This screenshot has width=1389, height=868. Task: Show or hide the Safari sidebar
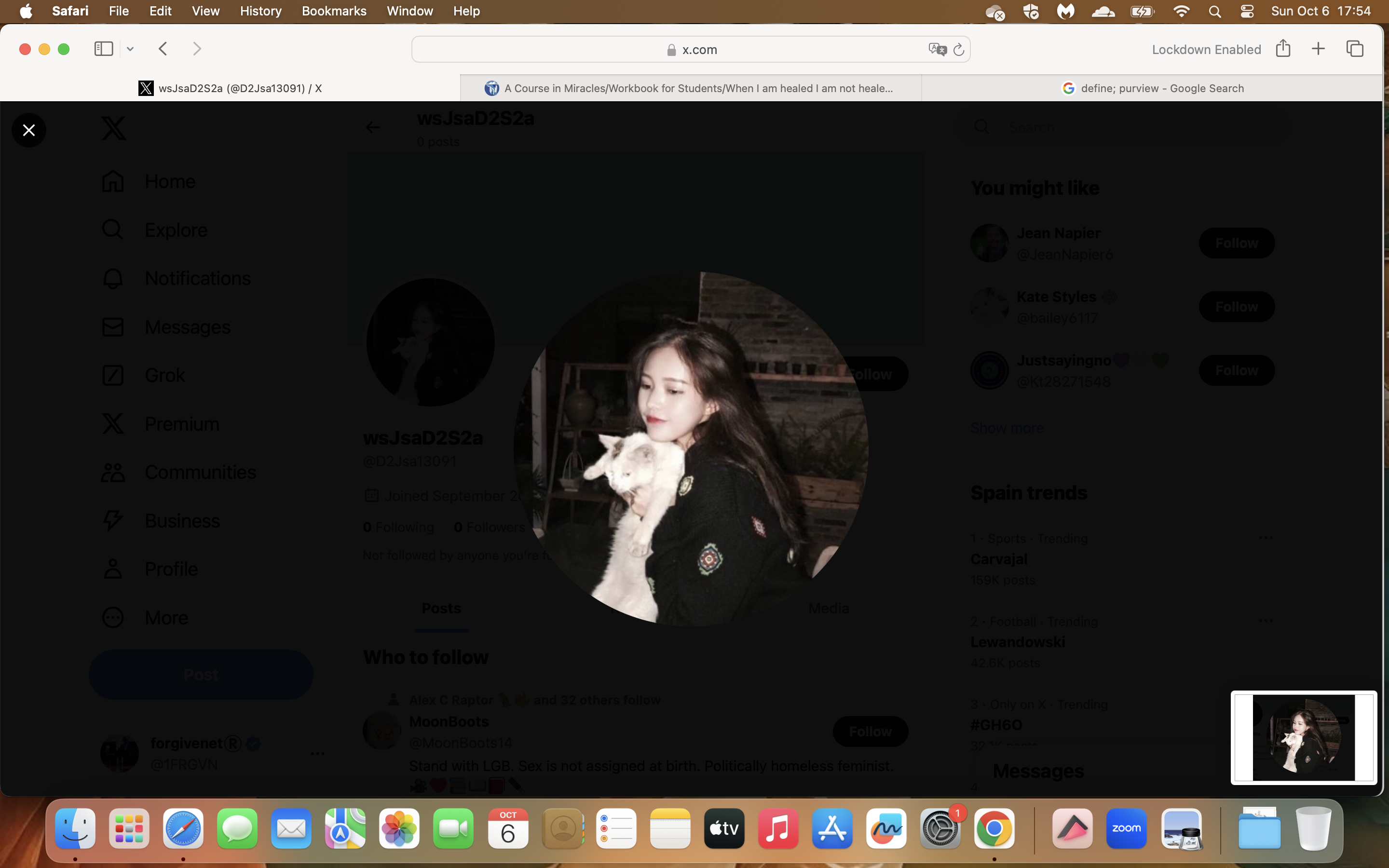104,49
